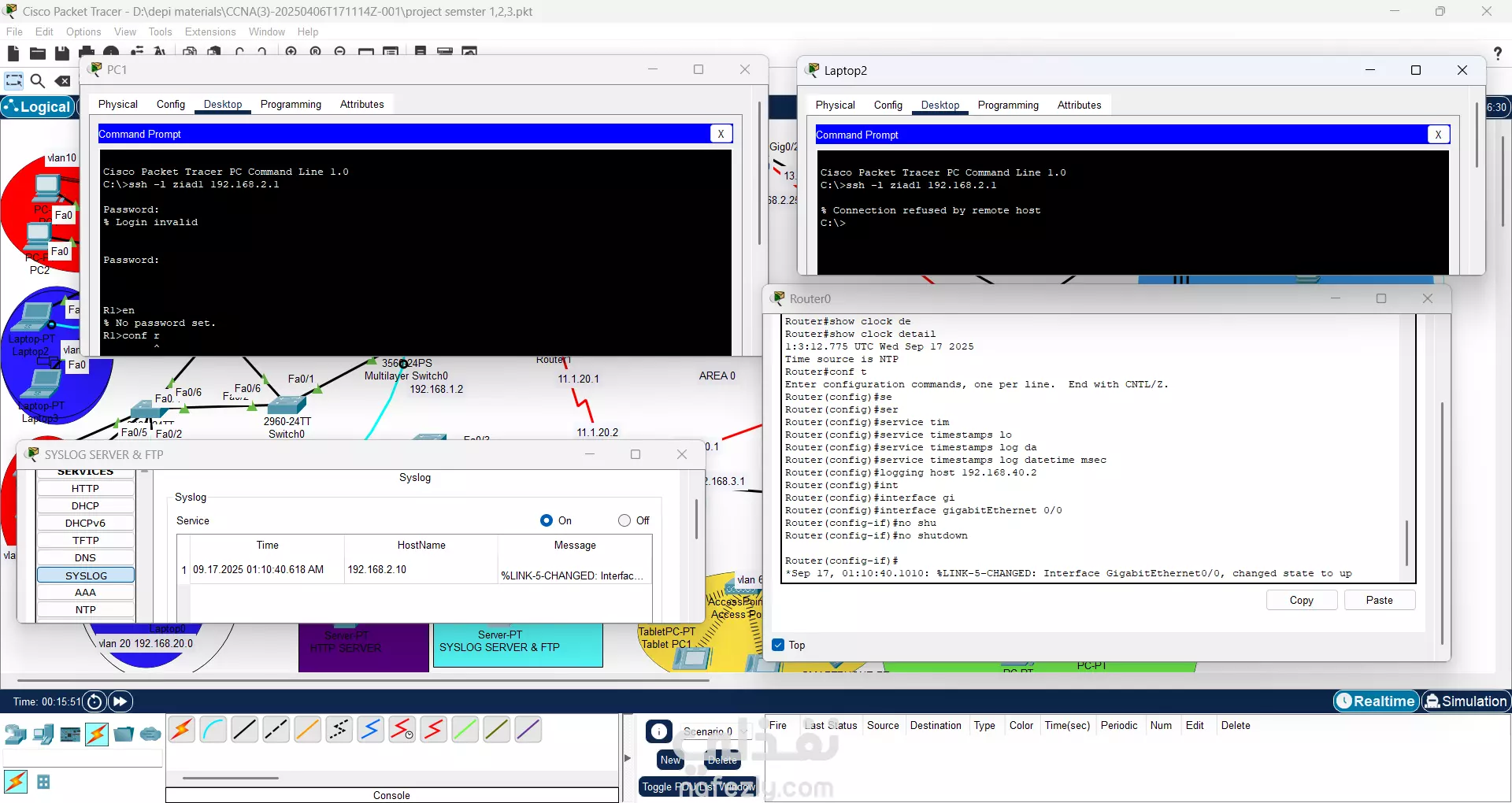Click the Fast Forward Time button

tap(120, 701)
